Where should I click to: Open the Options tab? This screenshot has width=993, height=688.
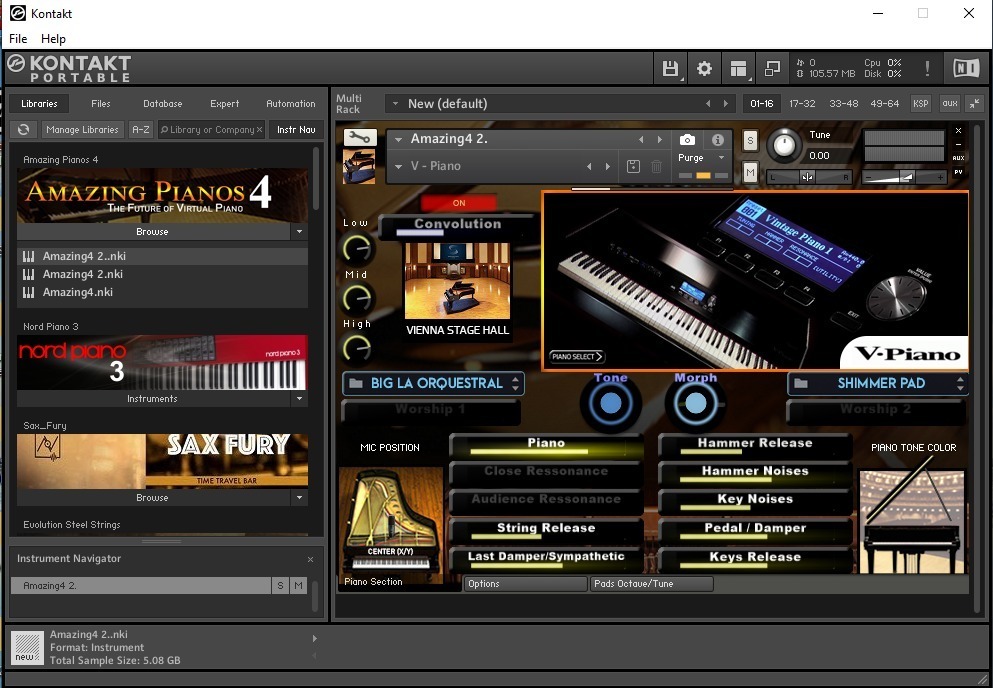pyautogui.click(x=525, y=583)
